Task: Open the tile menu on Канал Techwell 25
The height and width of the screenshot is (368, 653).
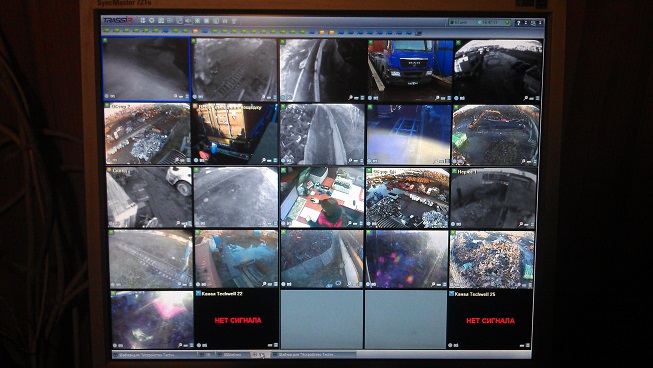Action: coord(528,345)
